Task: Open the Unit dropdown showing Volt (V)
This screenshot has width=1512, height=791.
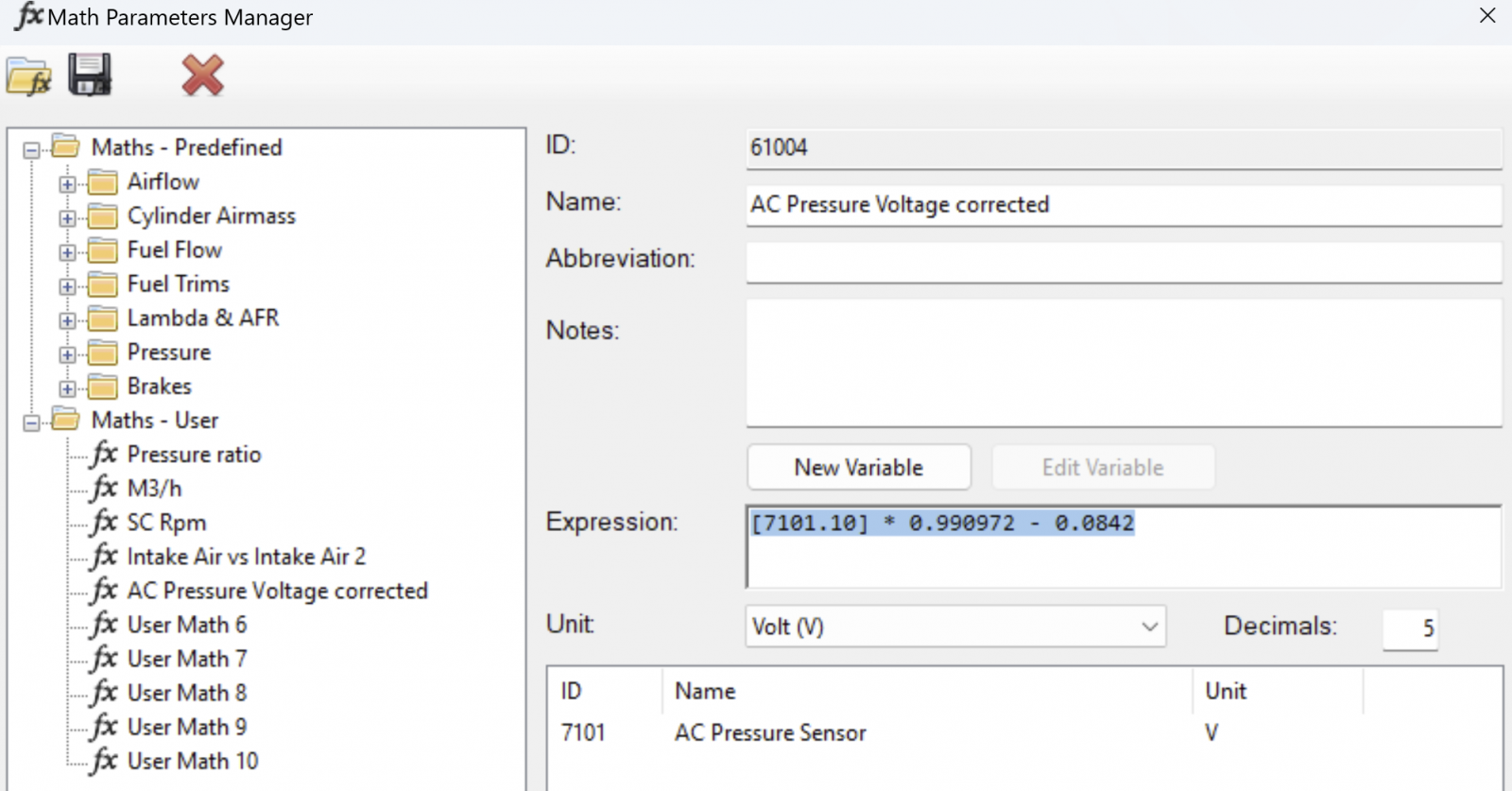Action: 955,627
